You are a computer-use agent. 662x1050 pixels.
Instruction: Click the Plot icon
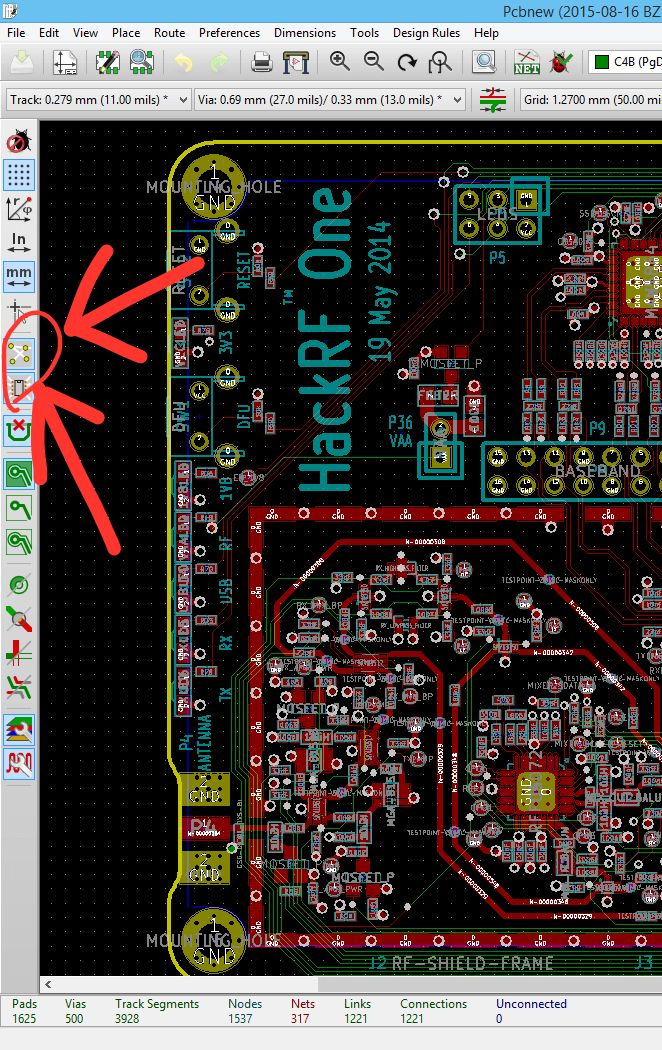pyautogui.click(x=295, y=62)
